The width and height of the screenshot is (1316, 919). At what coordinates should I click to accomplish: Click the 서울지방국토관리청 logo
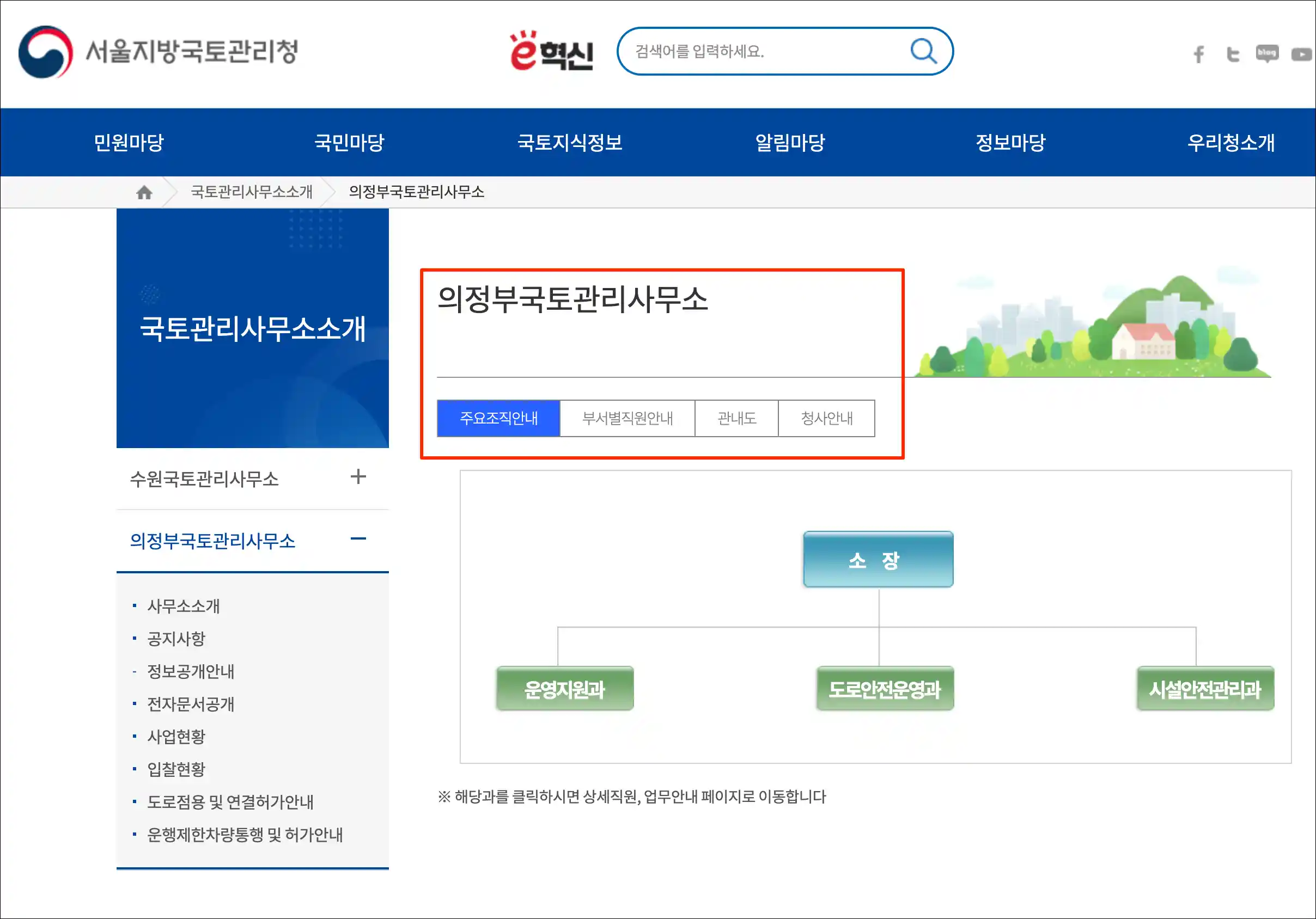[x=159, y=52]
